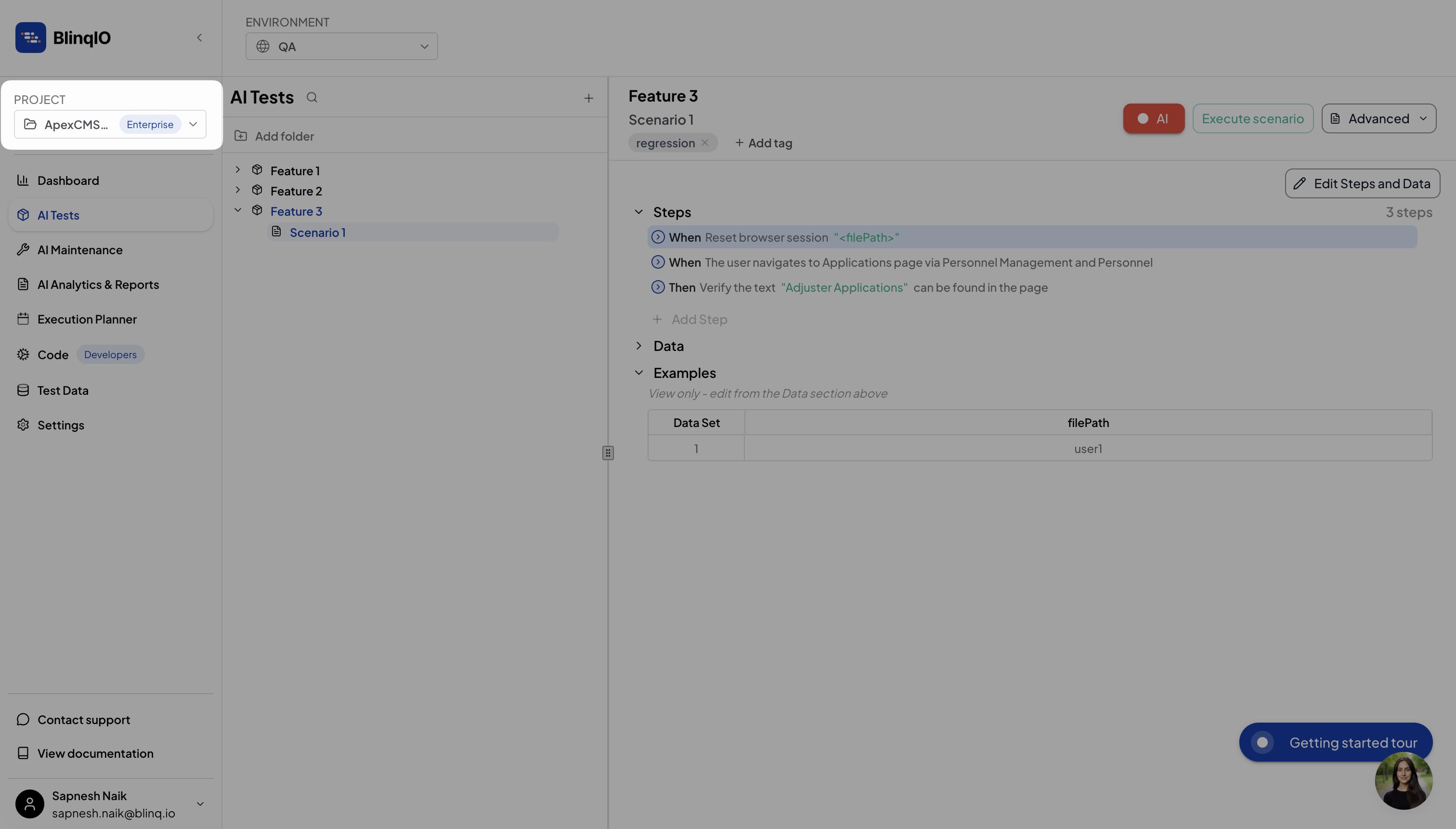The height and width of the screenshot is (829, 1456).
Task: Expand the Data section
Action: [639, 346]
